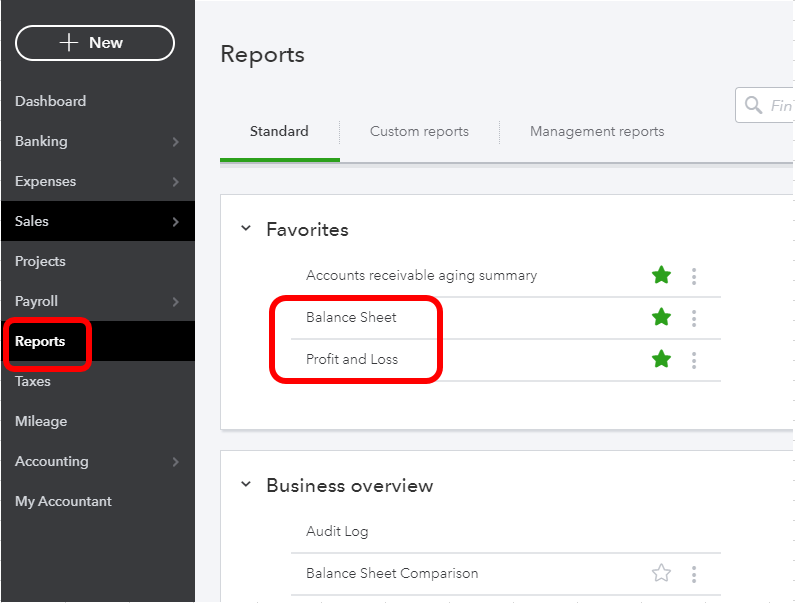The height and width of the screenshot is (603, 795).
Task: Go to Dashboard in sidebar
Action: tap(50, 101)
